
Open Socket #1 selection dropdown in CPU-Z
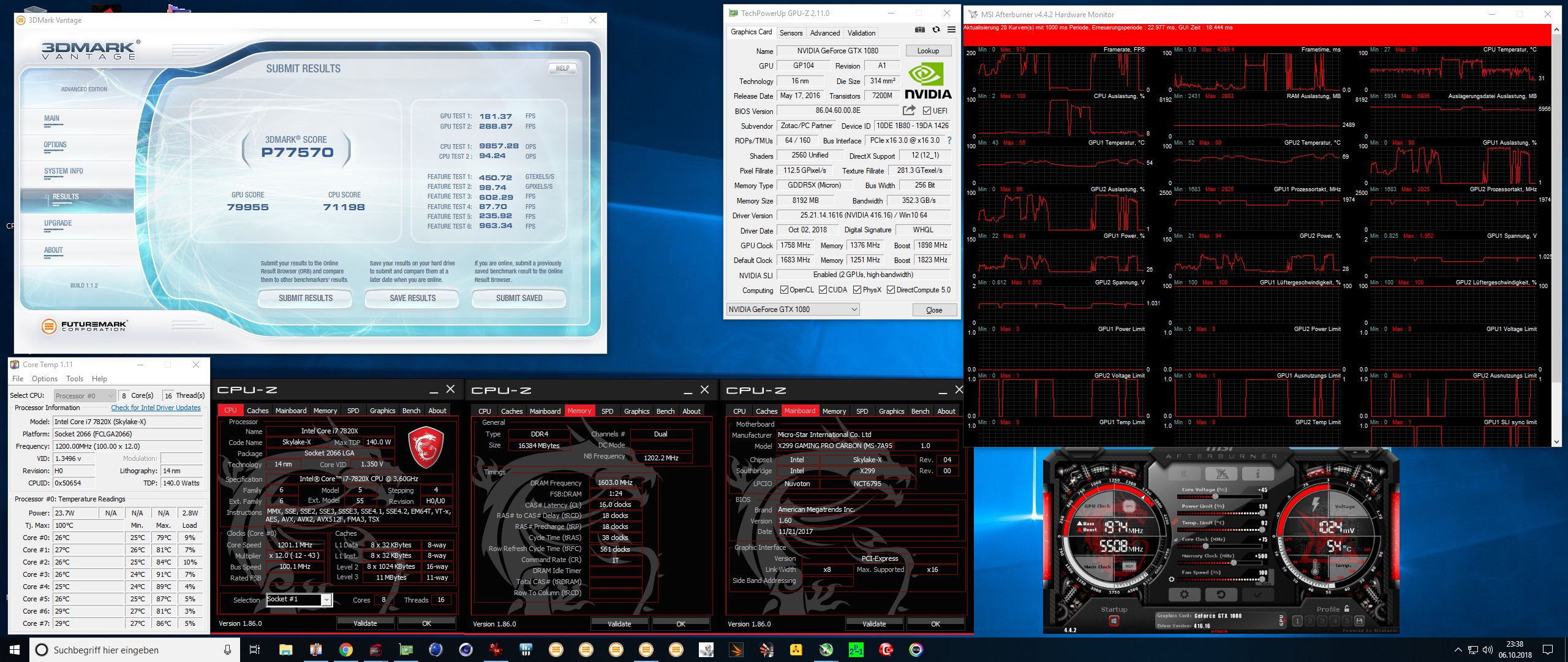point(300,599)
